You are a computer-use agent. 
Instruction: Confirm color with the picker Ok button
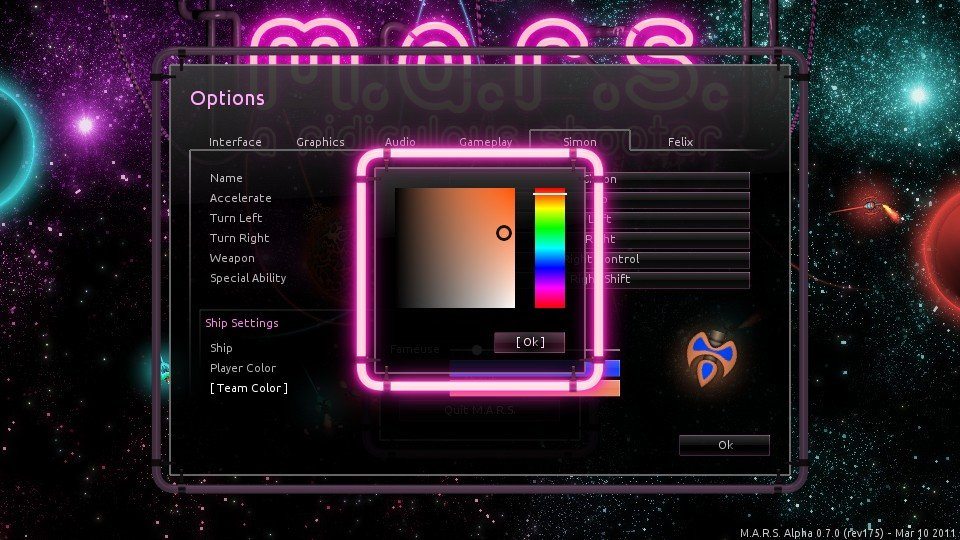(530, 342)
